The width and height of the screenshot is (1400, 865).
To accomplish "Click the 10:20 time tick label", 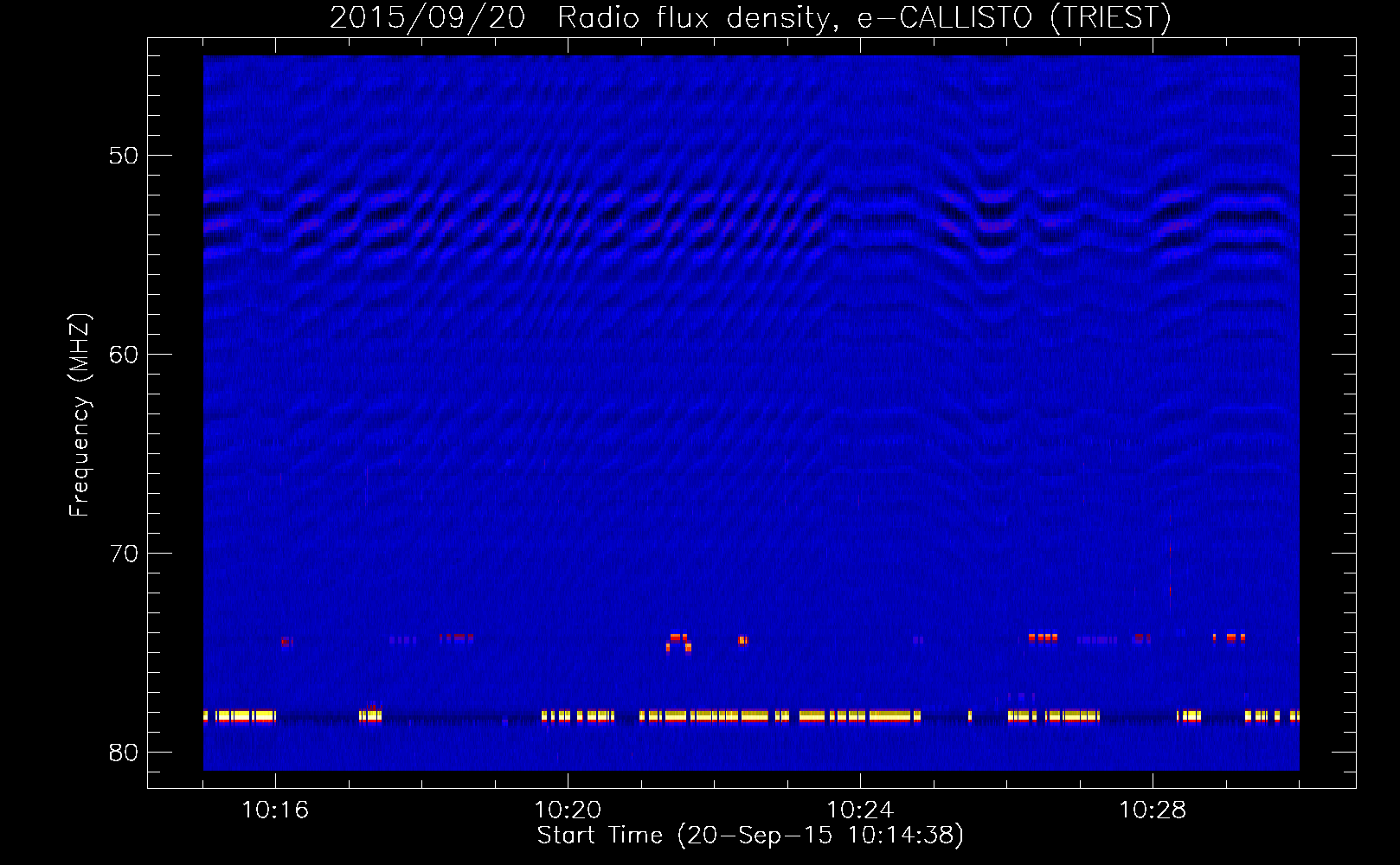I will 568,811.
